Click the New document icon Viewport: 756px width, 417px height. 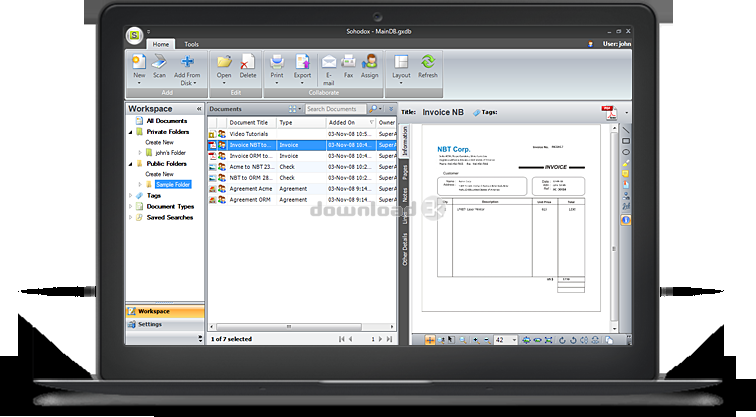click(139, 62)
